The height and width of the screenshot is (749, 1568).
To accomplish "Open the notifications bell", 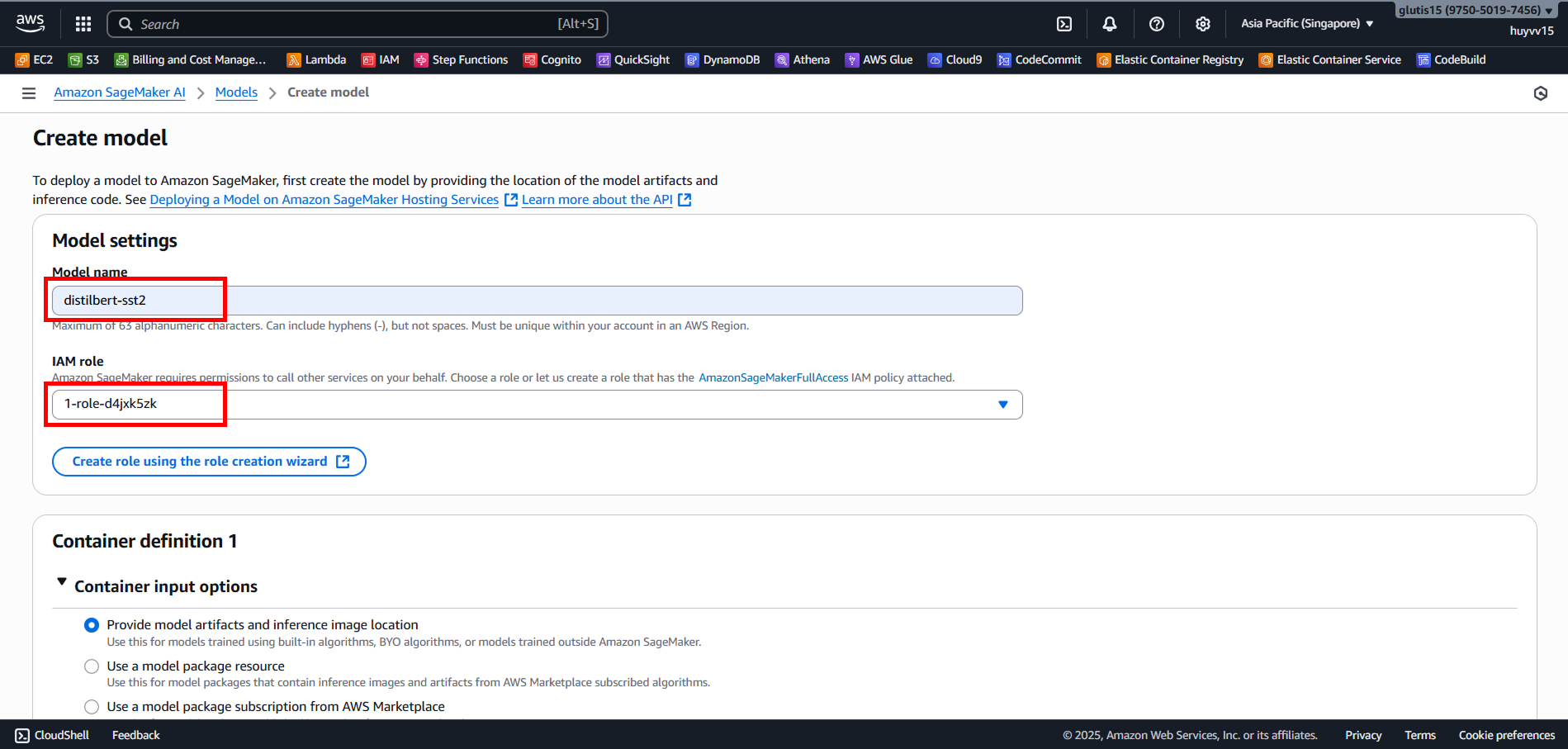I will pyautogui.click(x=1110, y=24).
